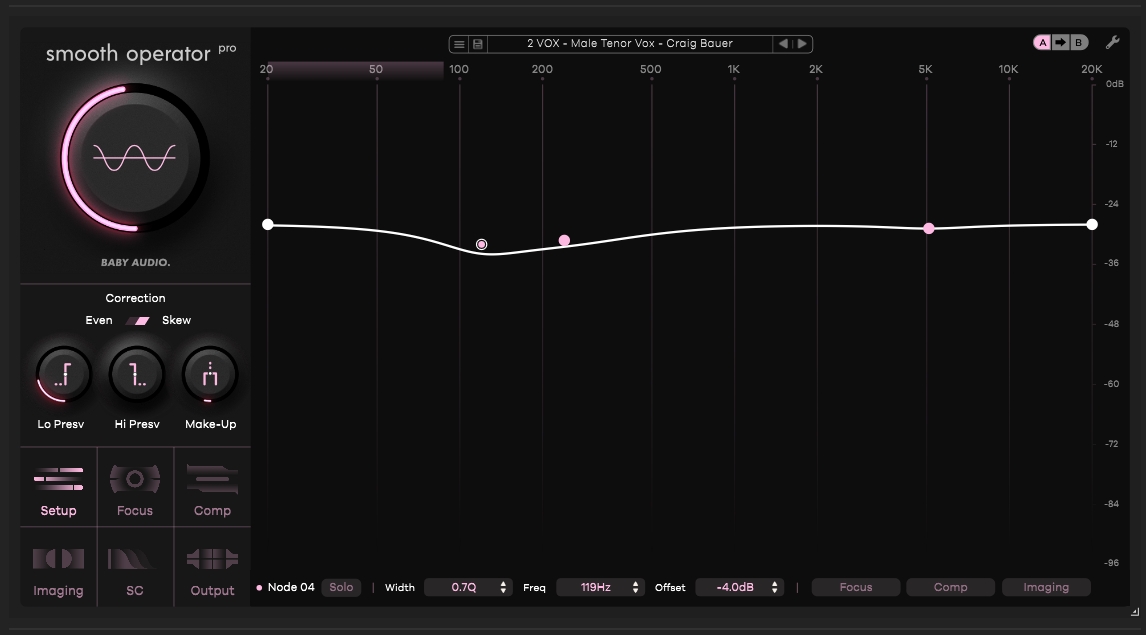
Task: Click the Skew label
Action: pyautogui.click(x=176, y=321)
